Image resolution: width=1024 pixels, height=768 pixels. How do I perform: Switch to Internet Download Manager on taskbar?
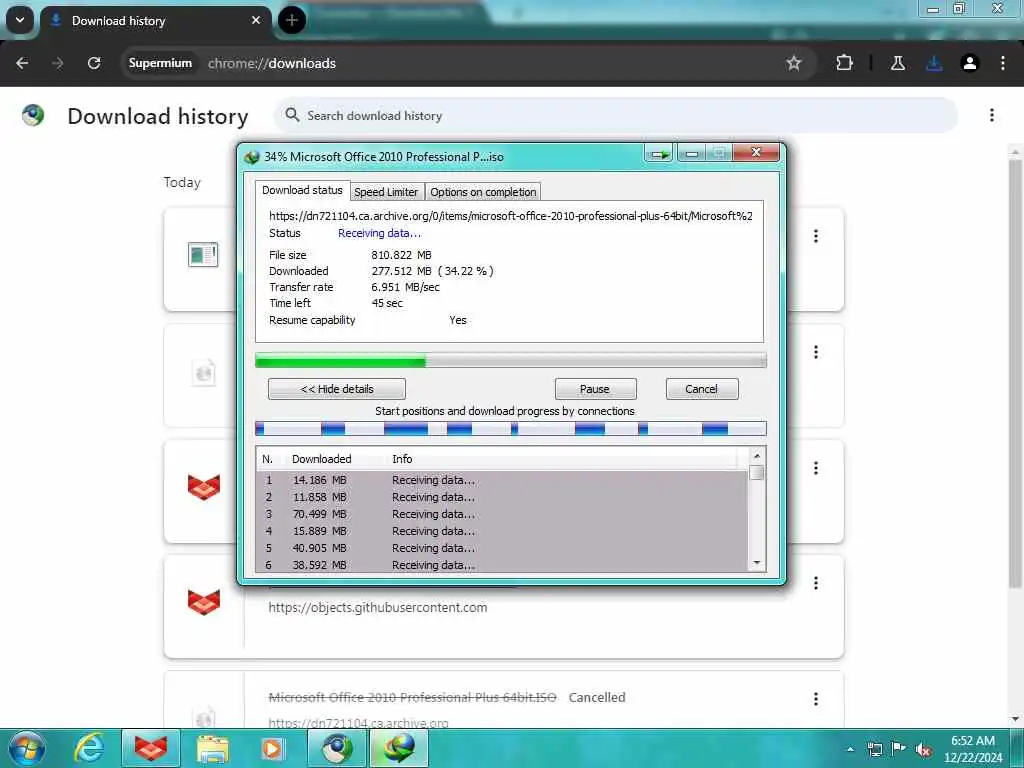[x=399, y=748]
